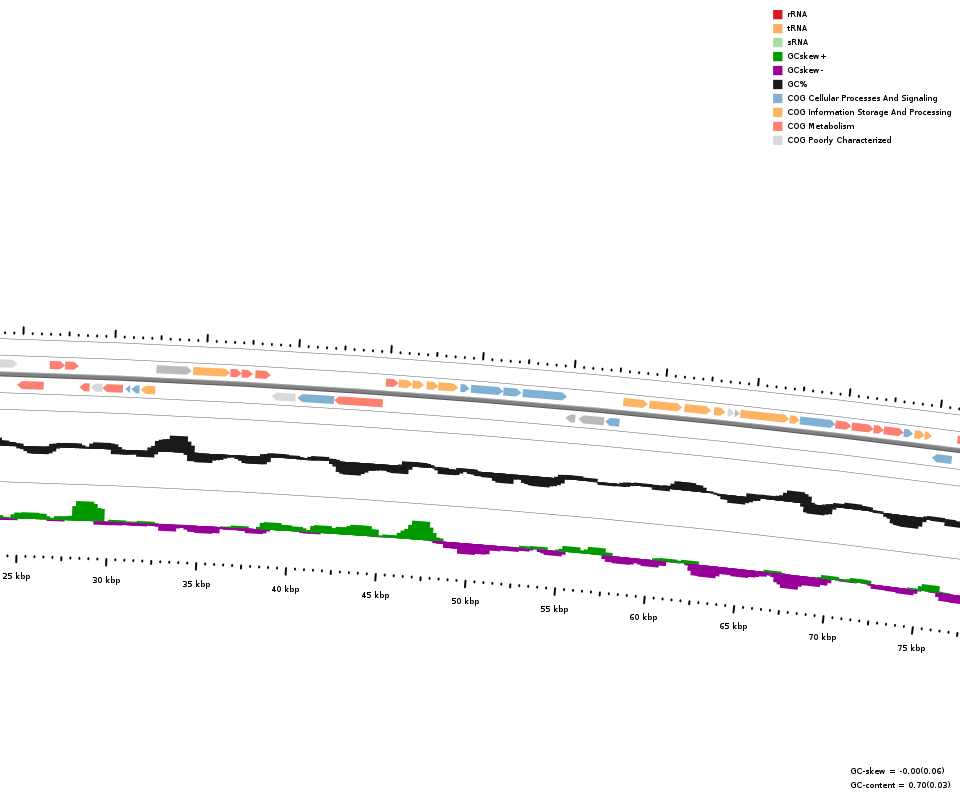Select the purple GCskew- legend swatch
Viewport: 960px width, 800px height.
click(x=778, y=70)
